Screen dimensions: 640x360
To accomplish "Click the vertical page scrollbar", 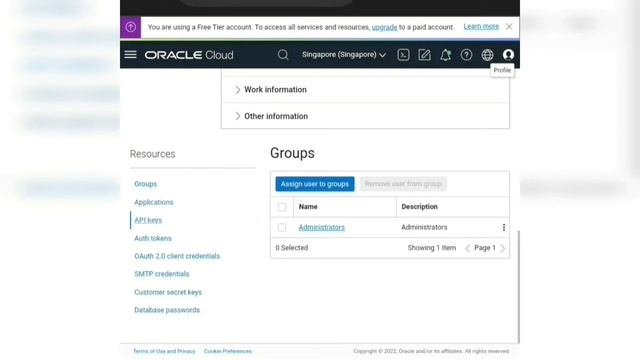I will pos(518,287).
